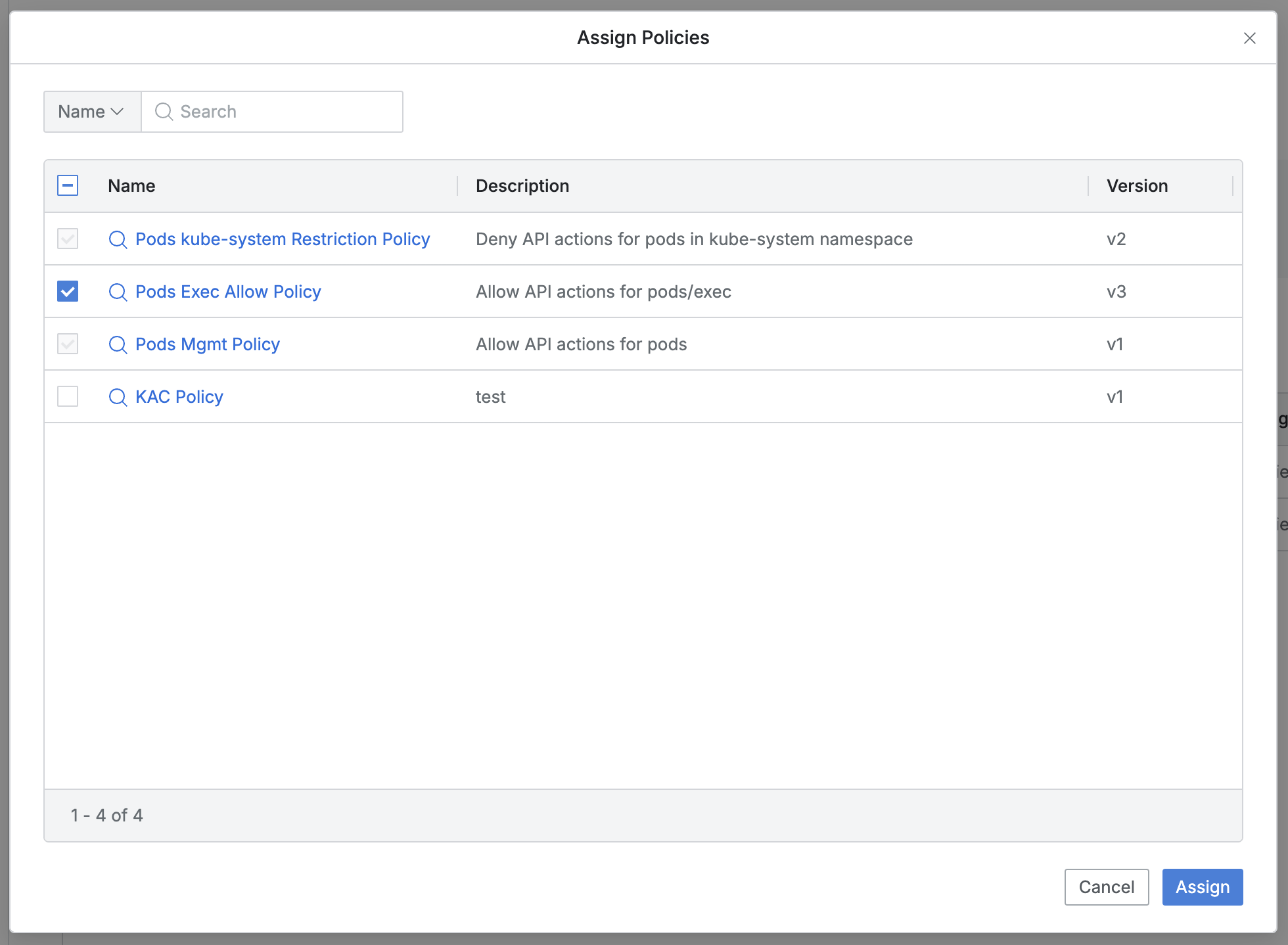Image resolution: width=1288 pixels, height=945 pixels.
Task: Click the Pods Mgmt Policy disabled checkbox
Action: click(68, 344)
